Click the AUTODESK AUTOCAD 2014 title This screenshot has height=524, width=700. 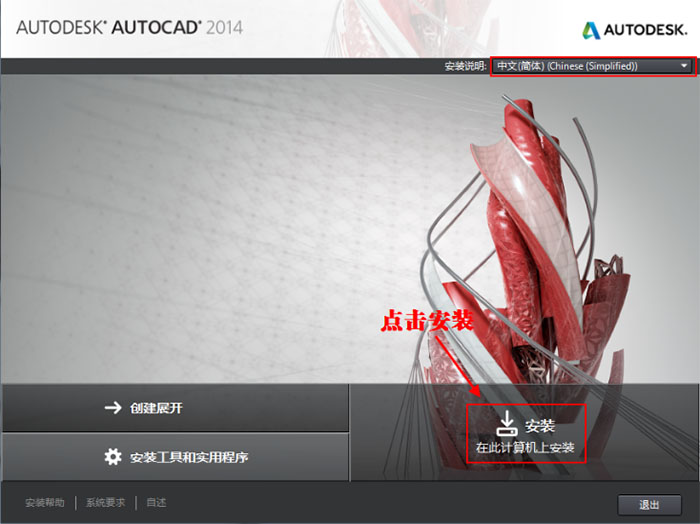pos(129,28)
